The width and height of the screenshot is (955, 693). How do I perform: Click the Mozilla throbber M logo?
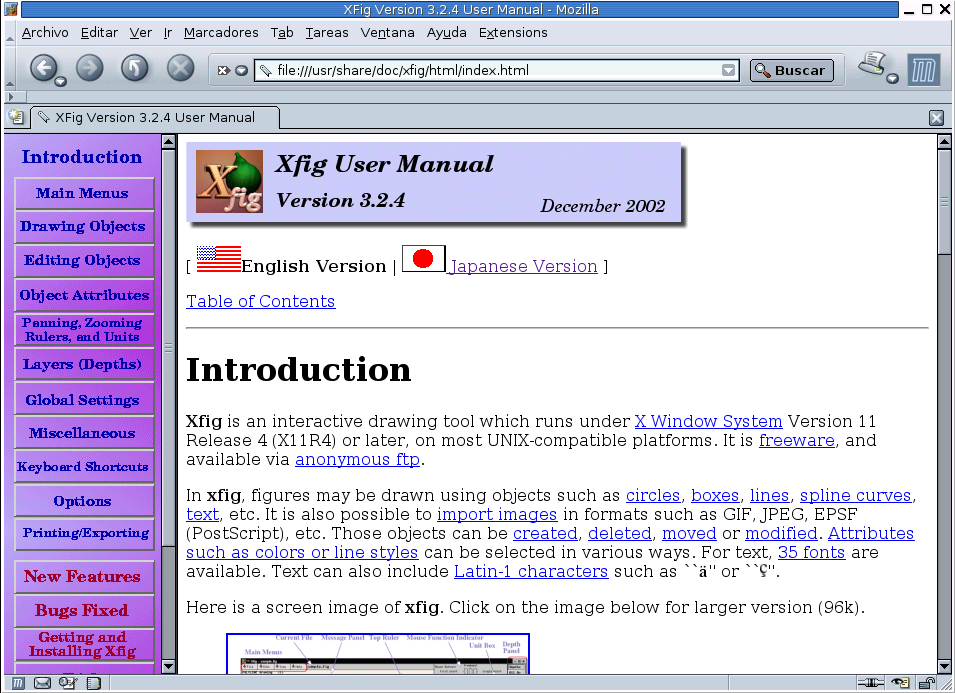(923, 70)
